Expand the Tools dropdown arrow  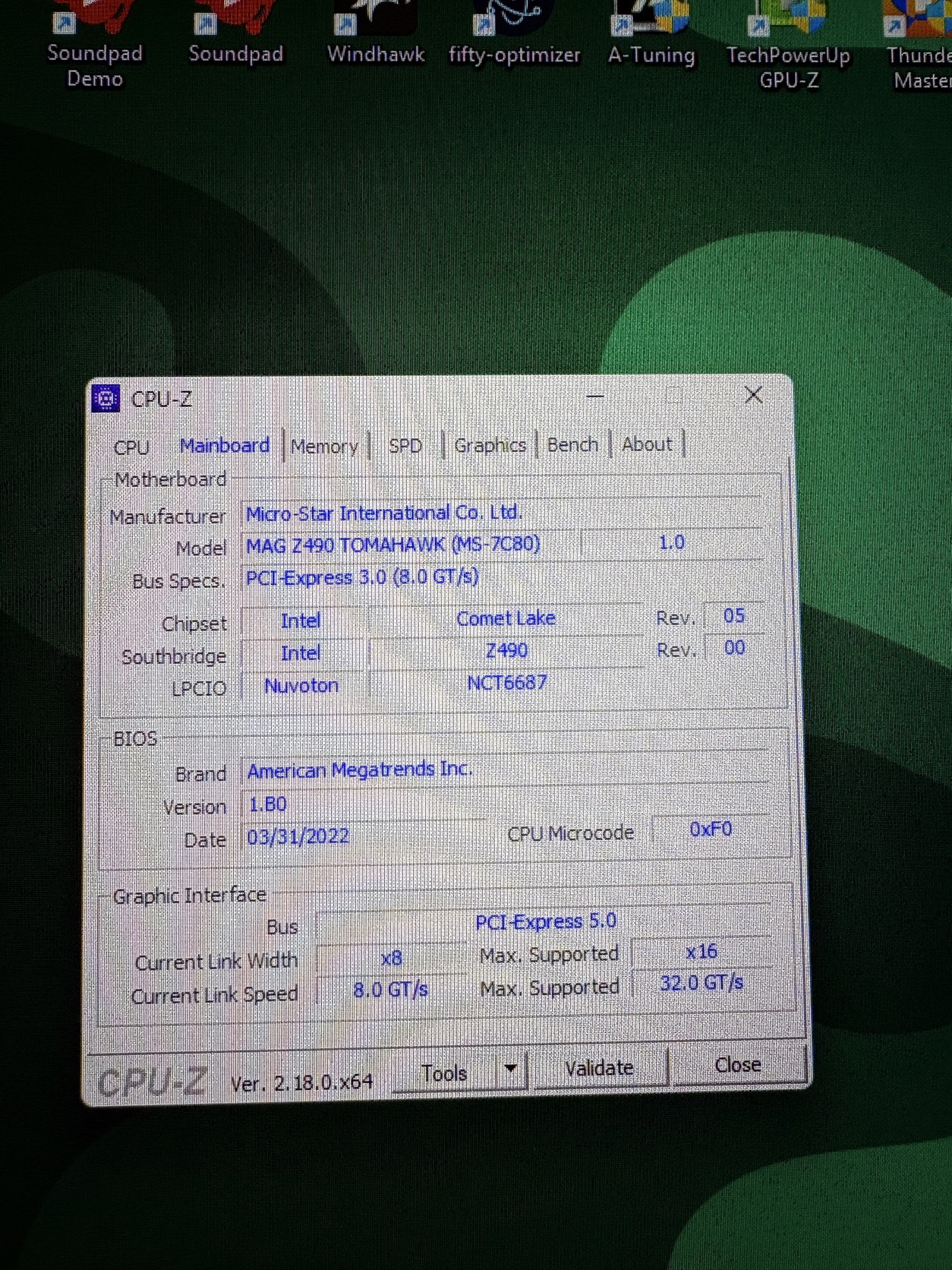coord(511,1069)
